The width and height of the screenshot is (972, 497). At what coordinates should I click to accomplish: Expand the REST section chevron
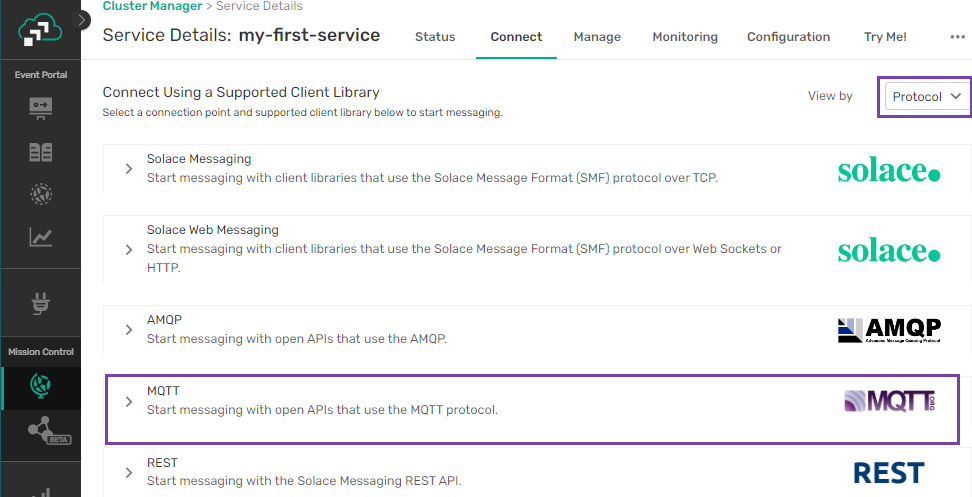coord(129,472)
